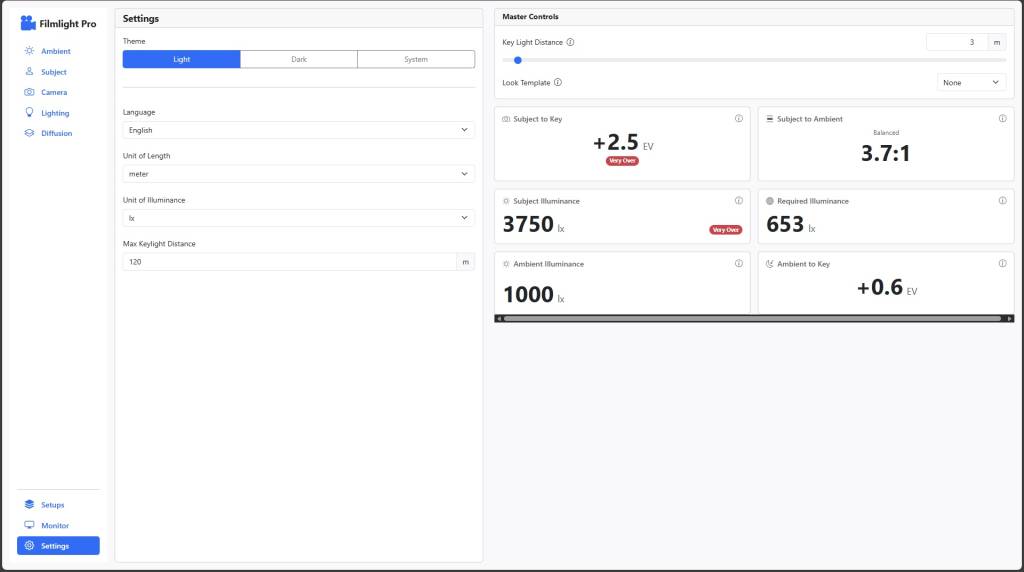Open the Settings page label
Viewport: 1024px width, 572px height.
click(55, 546)
